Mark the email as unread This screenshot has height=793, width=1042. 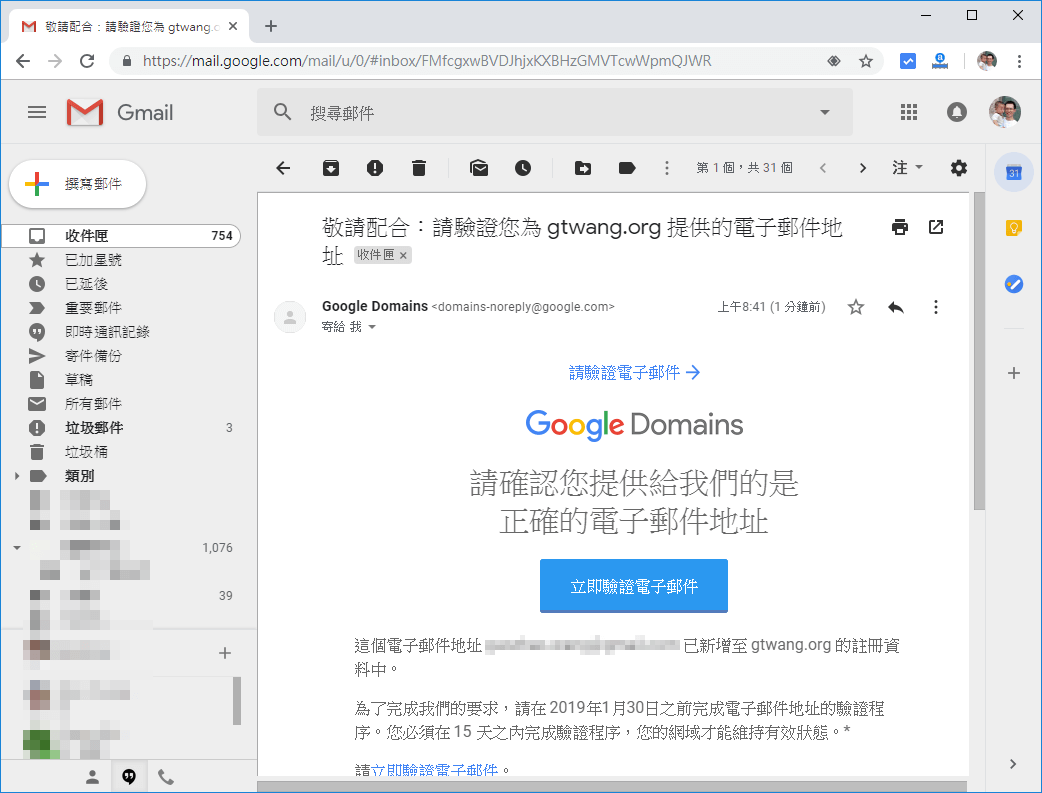click(x=478, y=168)
